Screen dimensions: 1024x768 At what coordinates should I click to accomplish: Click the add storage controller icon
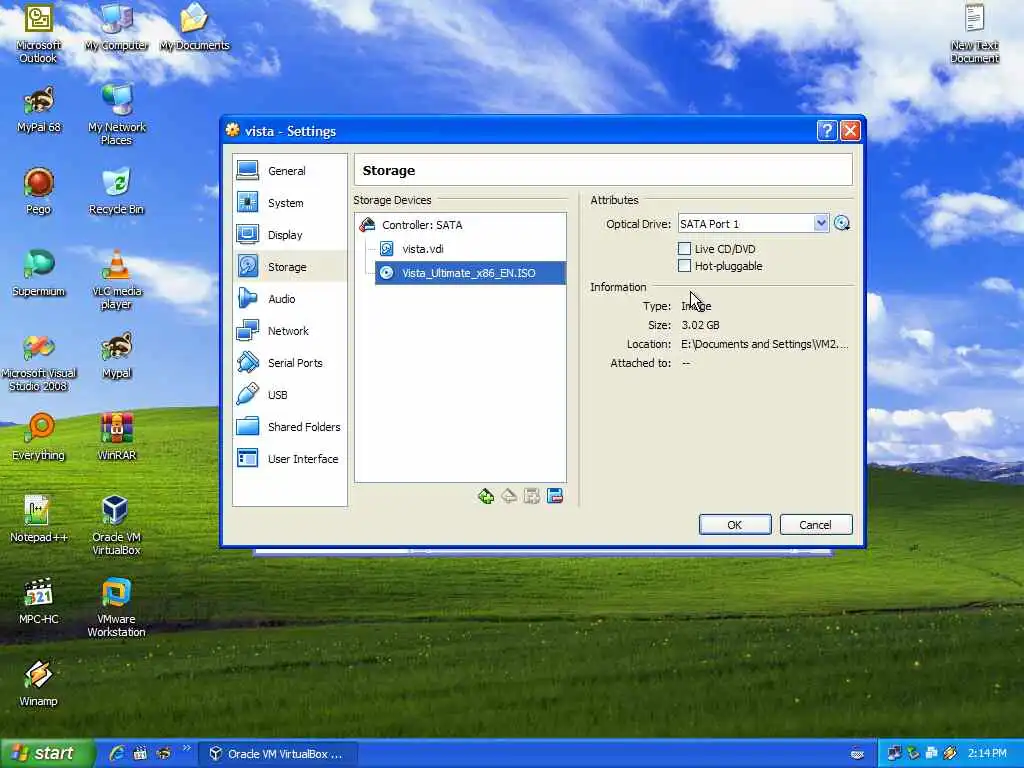point(486,496)
